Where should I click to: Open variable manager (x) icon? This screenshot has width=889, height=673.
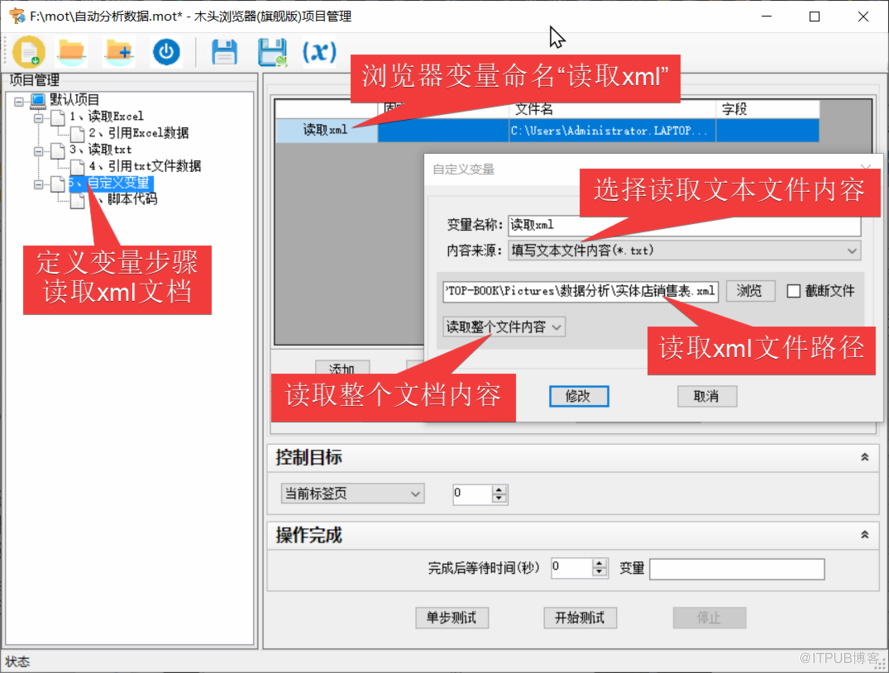point(319,52)
